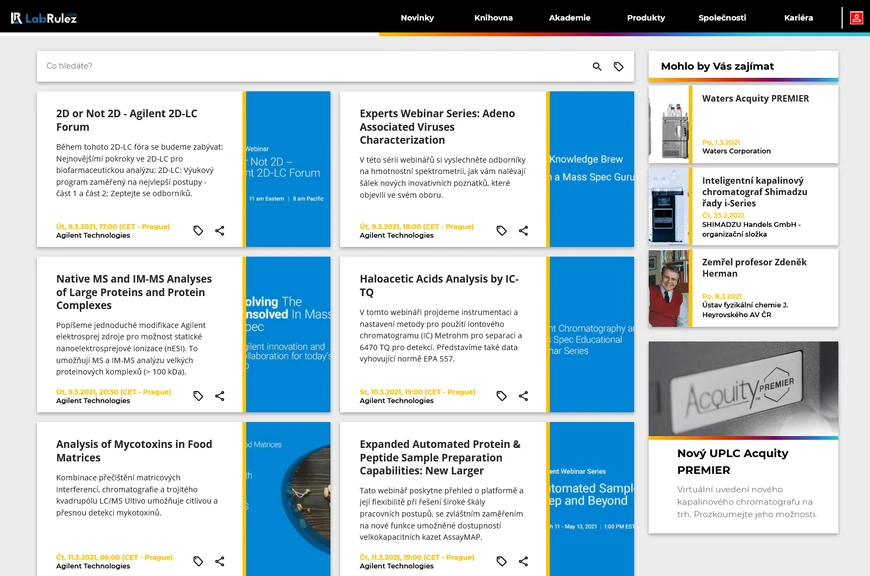Click date 'Út, 9.3.2021, 18:00 (CET - Prague)'

click(x=417, y=226)
